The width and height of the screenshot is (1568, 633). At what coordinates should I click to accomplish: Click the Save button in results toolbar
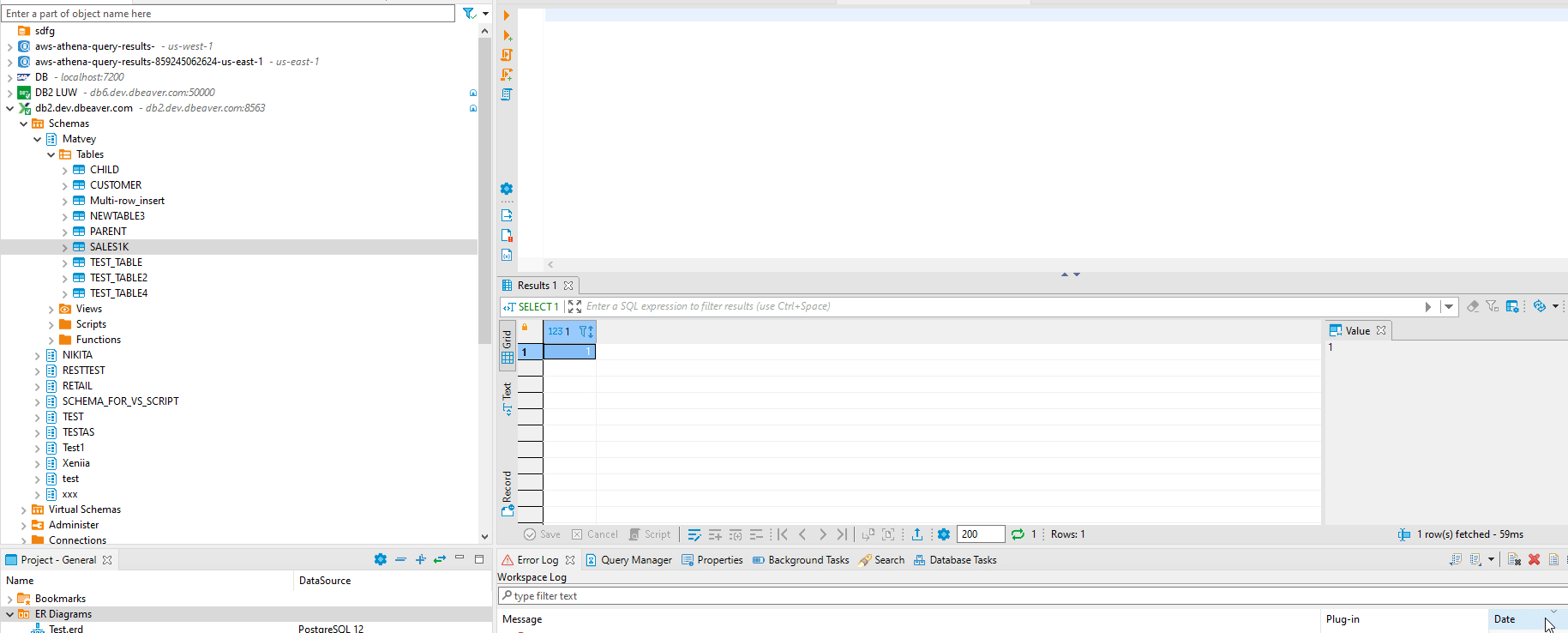click(542, 534)
